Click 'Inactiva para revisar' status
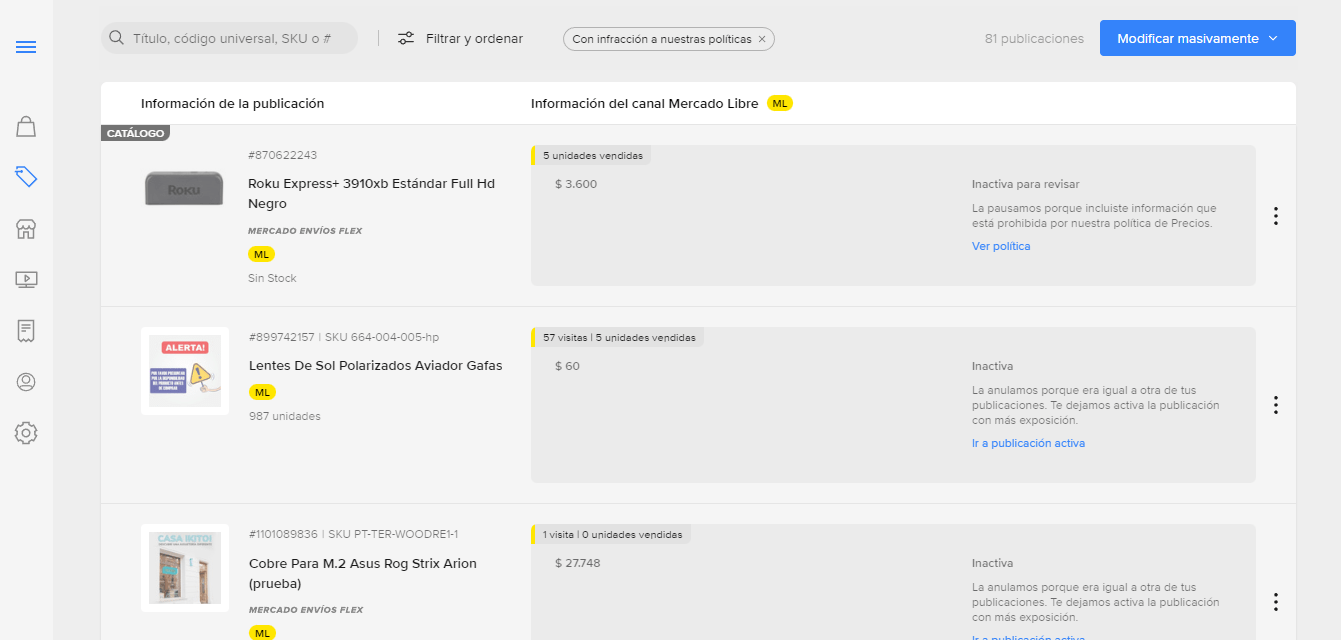Viewport: 1341px width, 640px height. point(1025,184)
